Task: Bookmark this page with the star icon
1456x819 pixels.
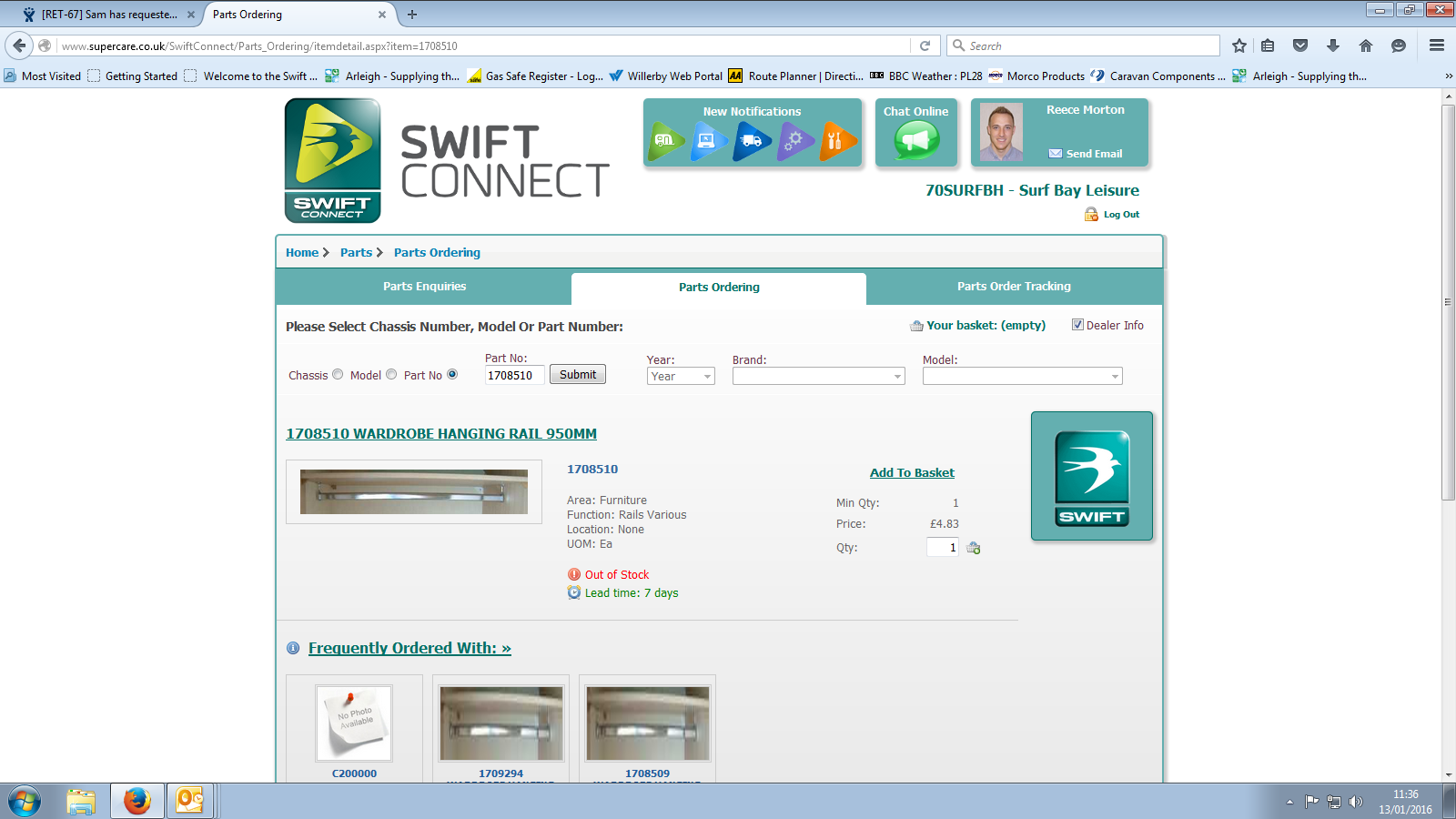Action: click(1239, 45)
